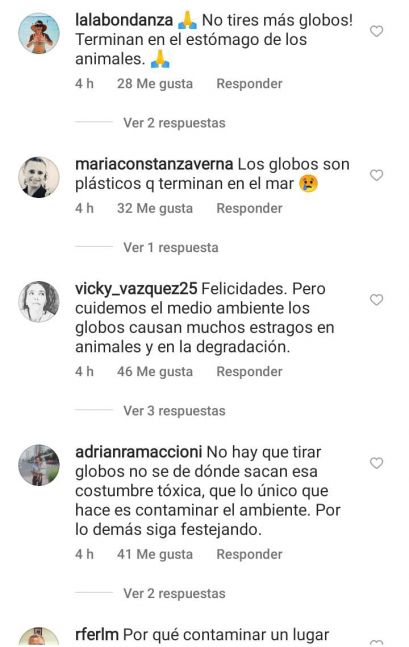Screen dimensions: 409x647
Task: Expand Ver 3 respuestas under vicky_vazquez25
Action: tap(174, 411)
